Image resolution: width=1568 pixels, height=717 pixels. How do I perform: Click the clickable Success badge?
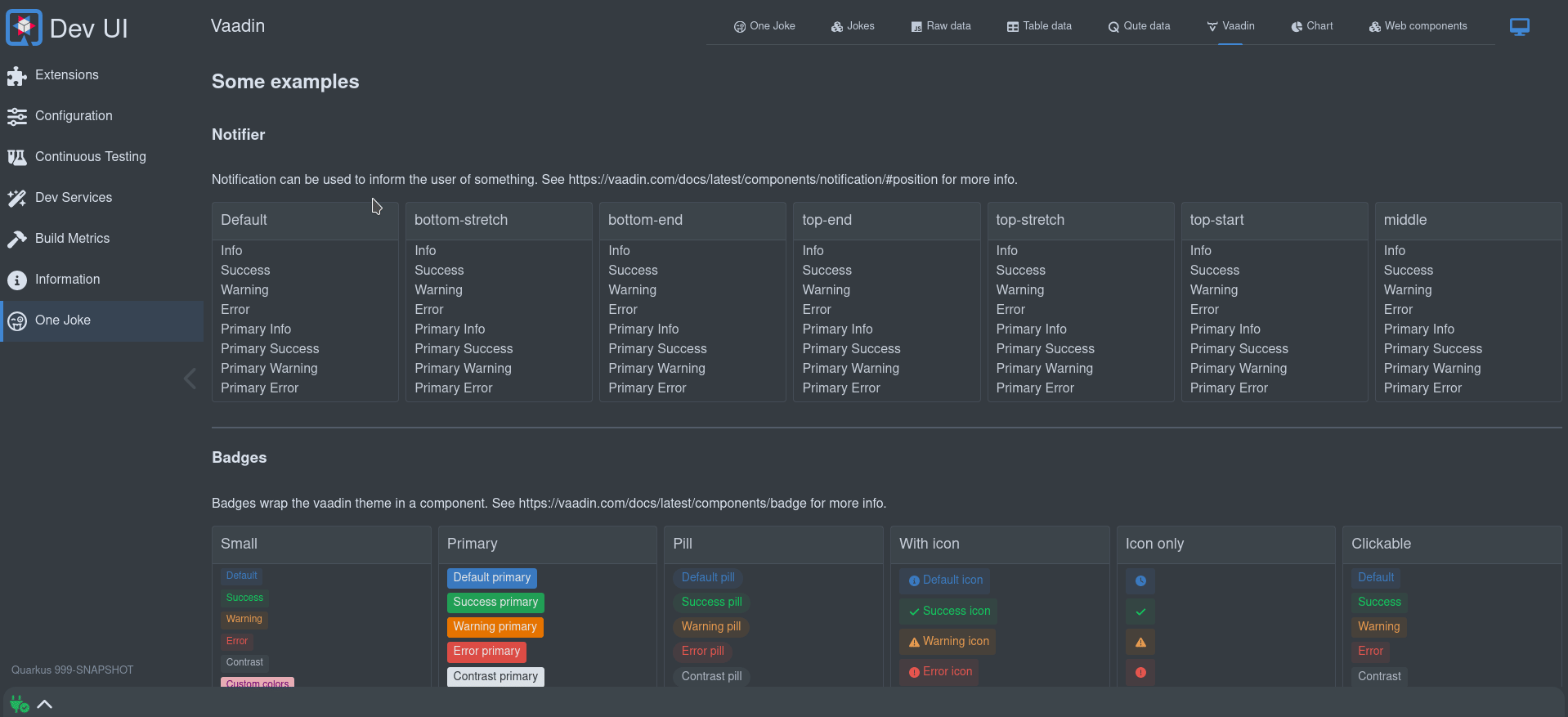coord(1378,603)
